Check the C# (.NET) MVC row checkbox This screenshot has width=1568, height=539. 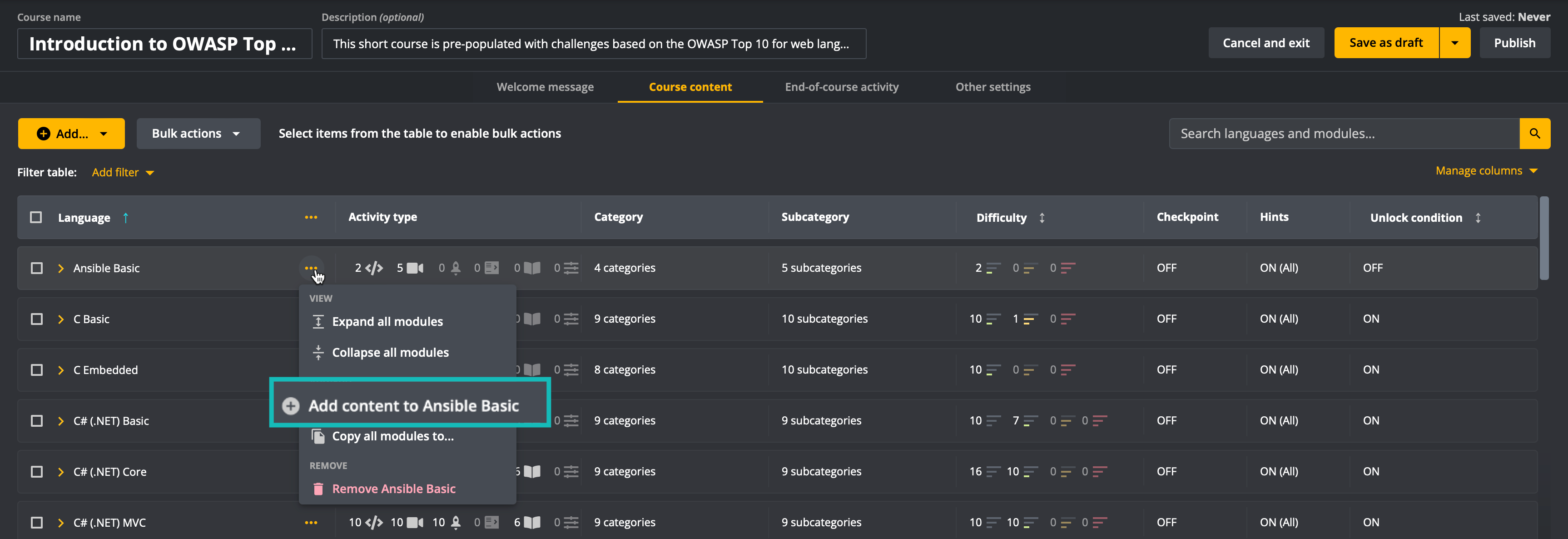(36, 523)
